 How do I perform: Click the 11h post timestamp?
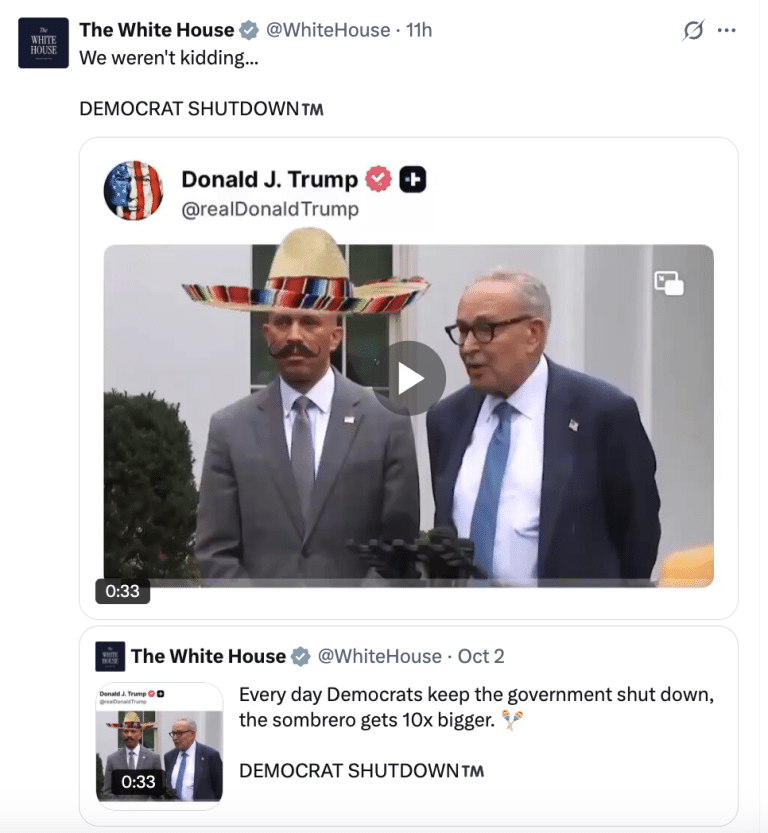pos(419,30)
